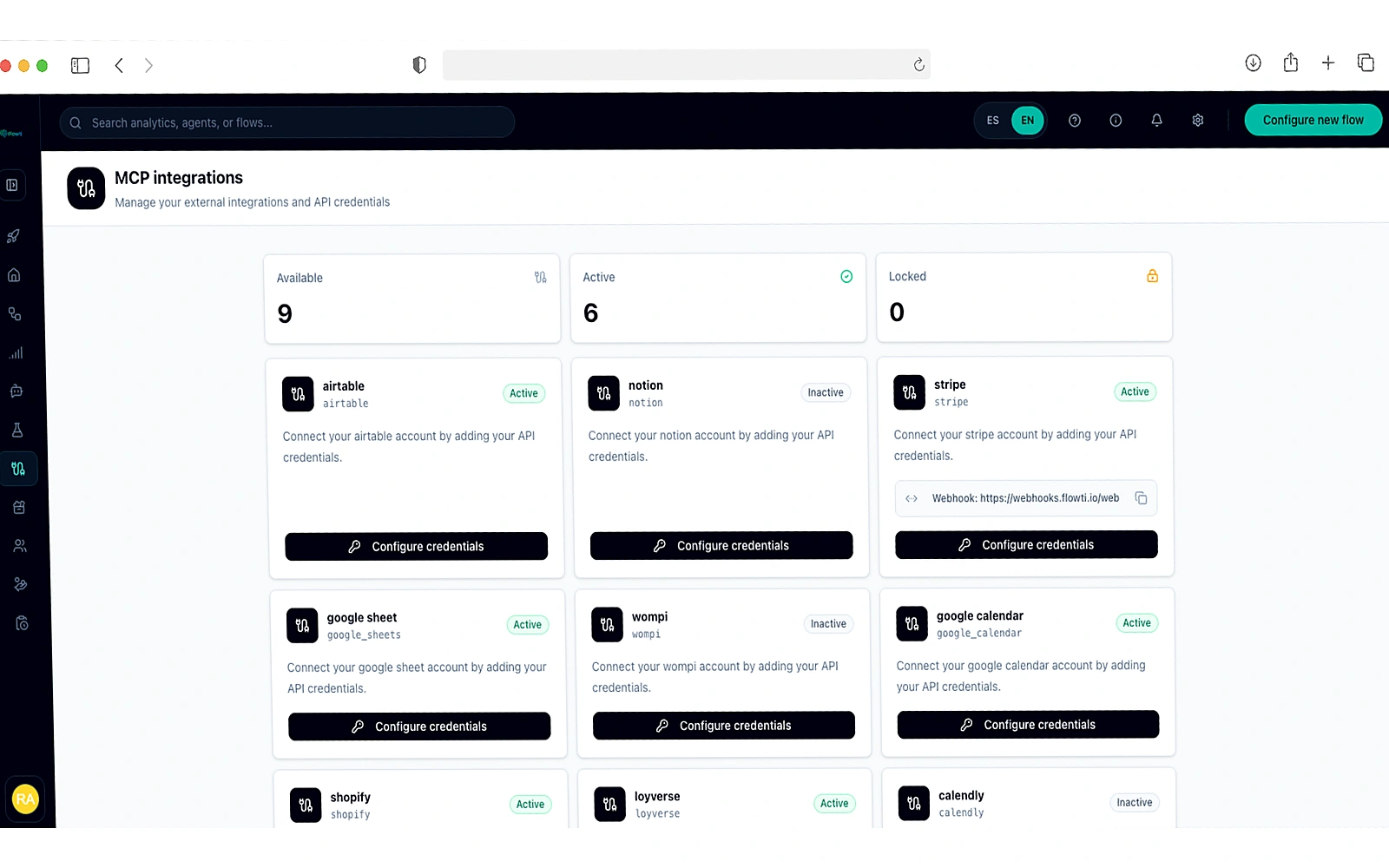
Task: Go to the home icon in sidebar
Action: [14, 275]
